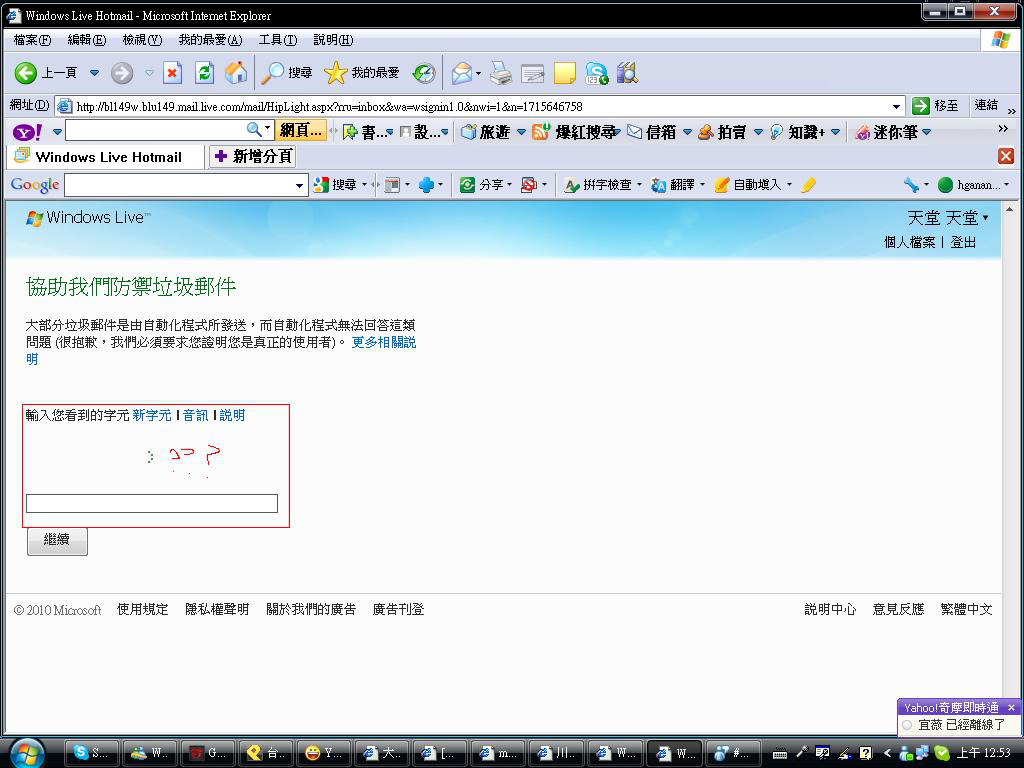Focus the character entry text field
The width and height of the screenshot is (1024, 768).
click(151, 504)
